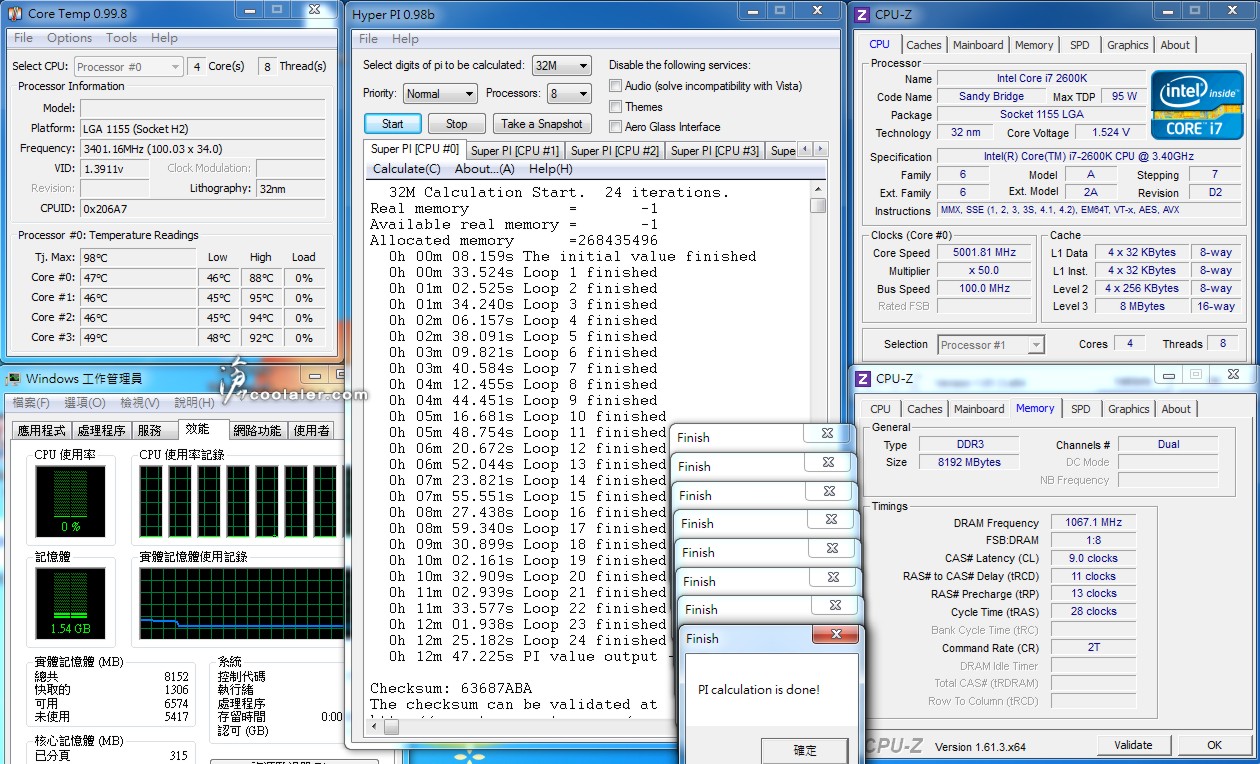Switch to CPU tab in lower CPU-Z window
The height and width of the screenshot is (764, 1260).
point(880,409)
